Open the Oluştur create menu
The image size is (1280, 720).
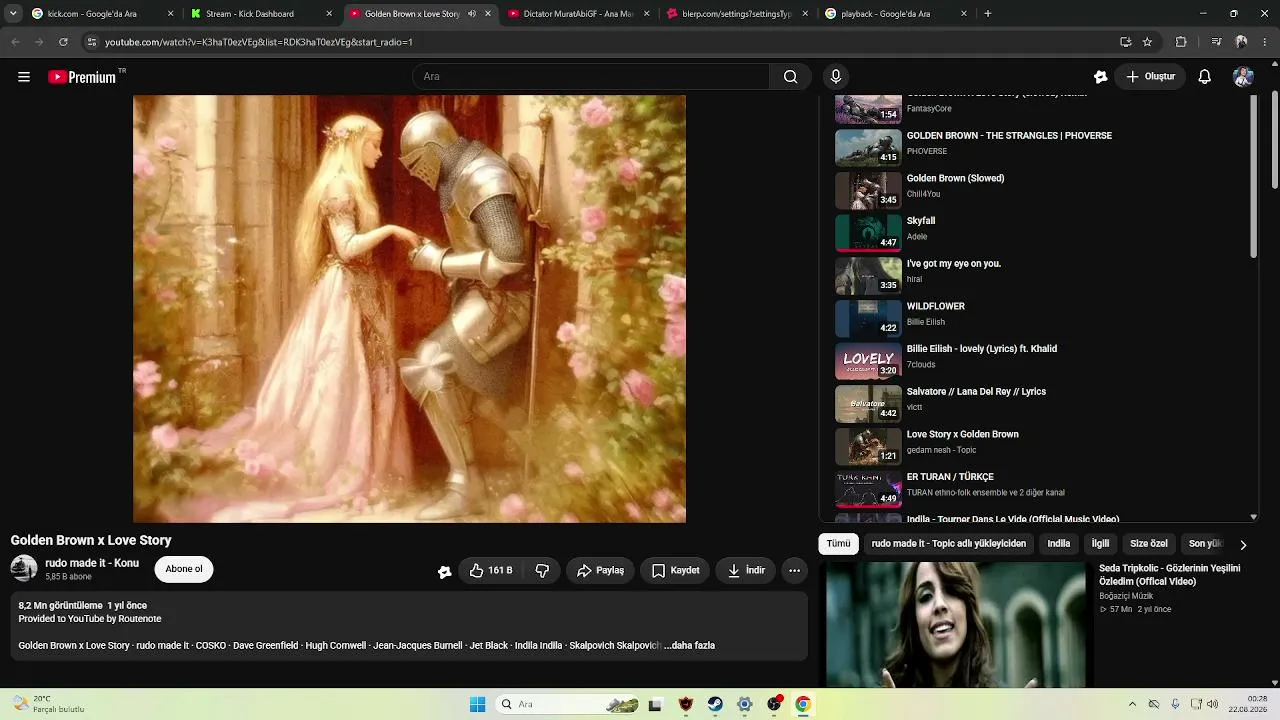(x=1150, y=77)
